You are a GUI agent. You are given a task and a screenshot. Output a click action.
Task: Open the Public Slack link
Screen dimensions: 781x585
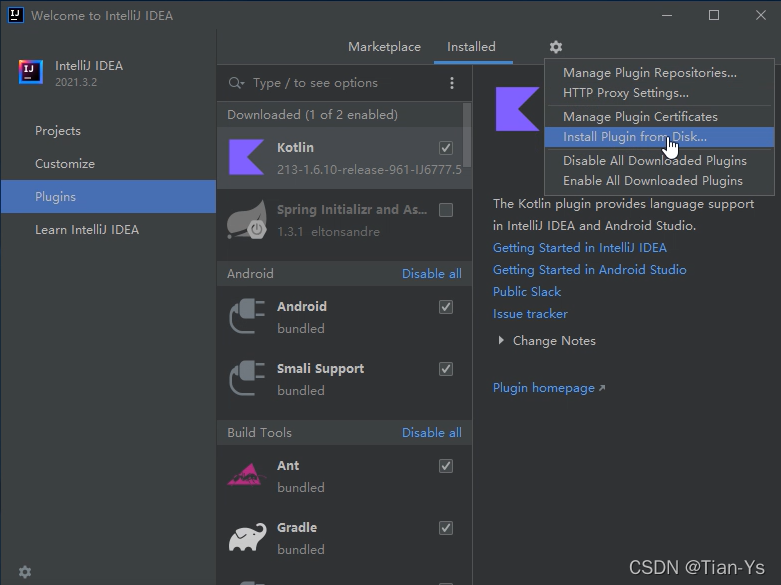pyautogui.click(x=527, y=292)
